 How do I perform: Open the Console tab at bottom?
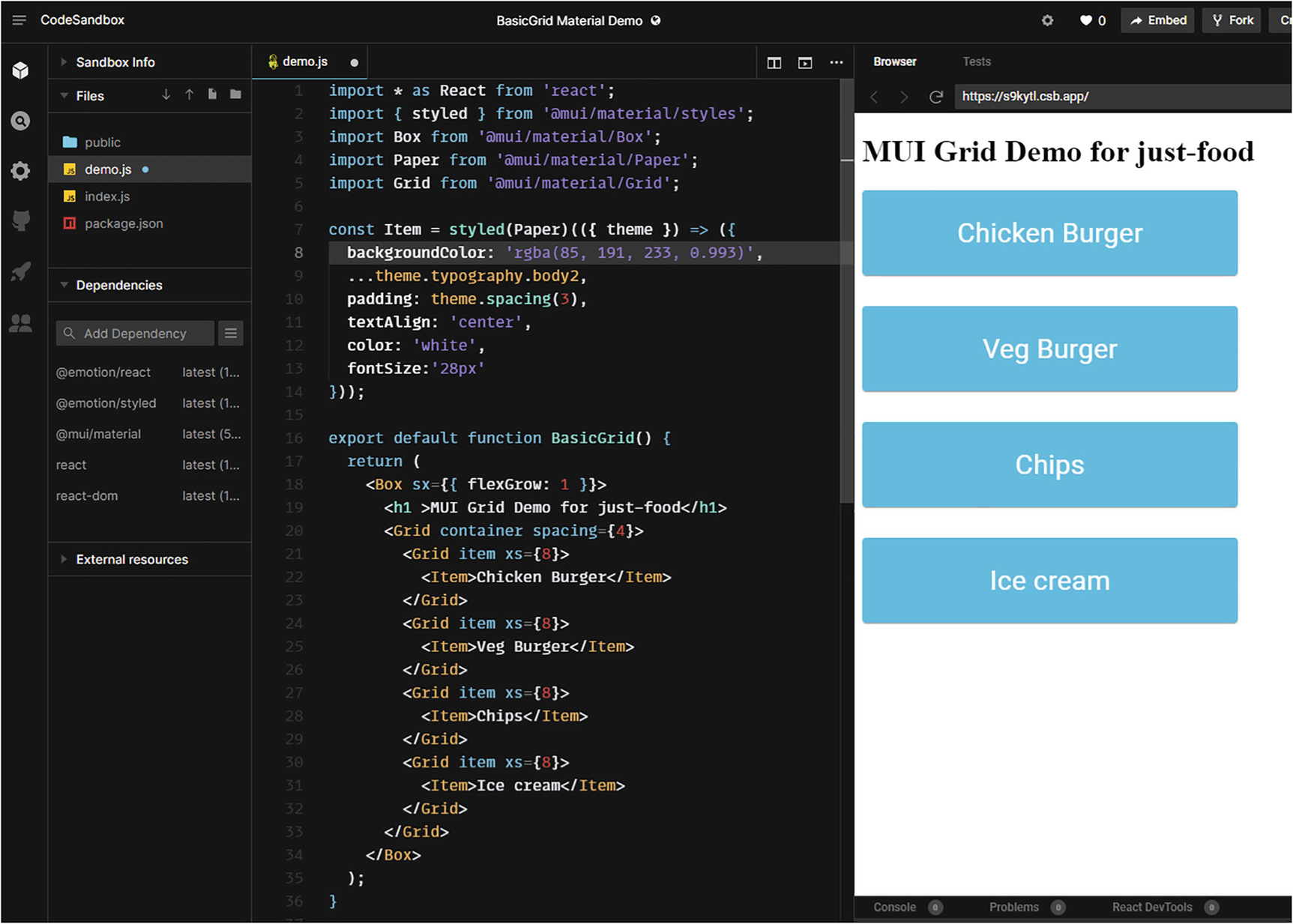pyautogui.click(x=894, y=907)
